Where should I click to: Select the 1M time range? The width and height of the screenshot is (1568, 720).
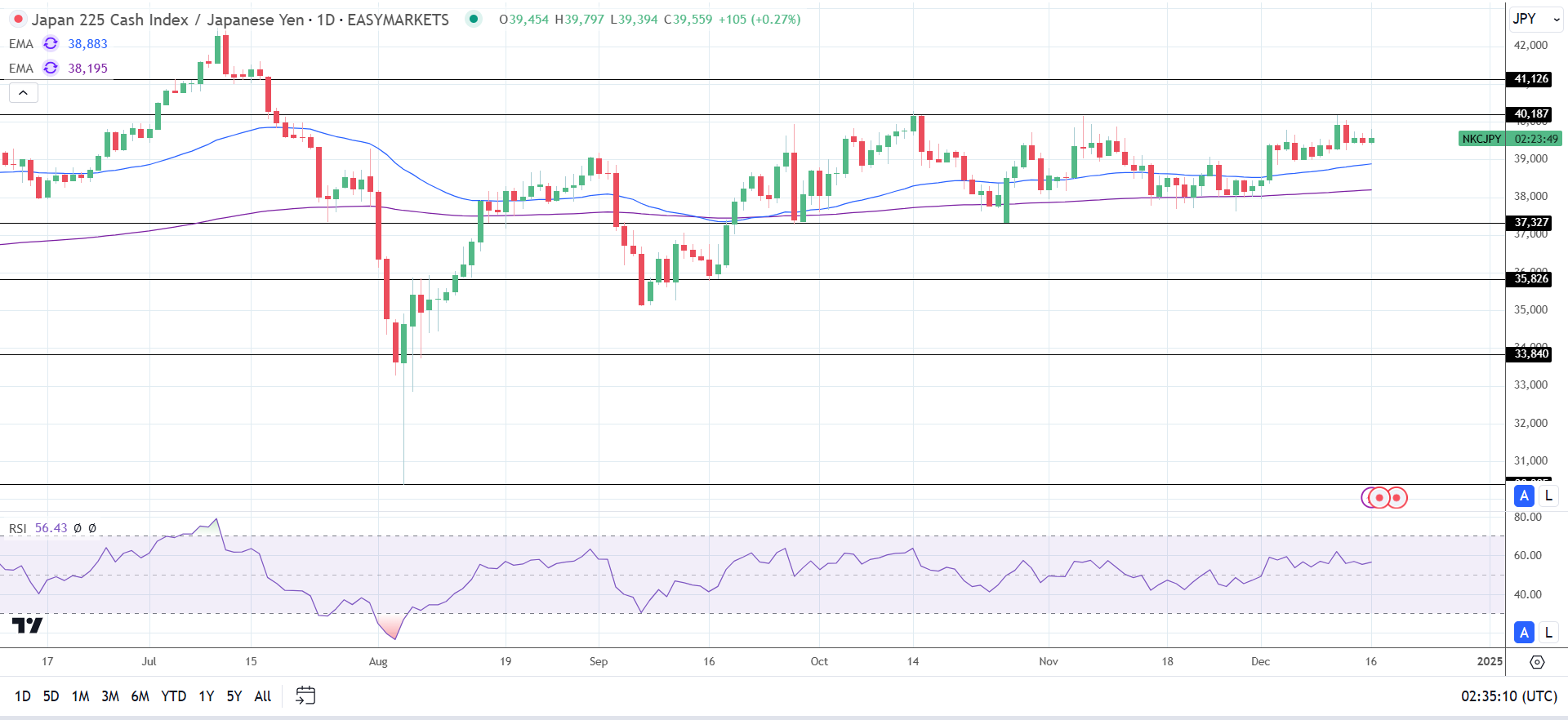pos(80,696)
